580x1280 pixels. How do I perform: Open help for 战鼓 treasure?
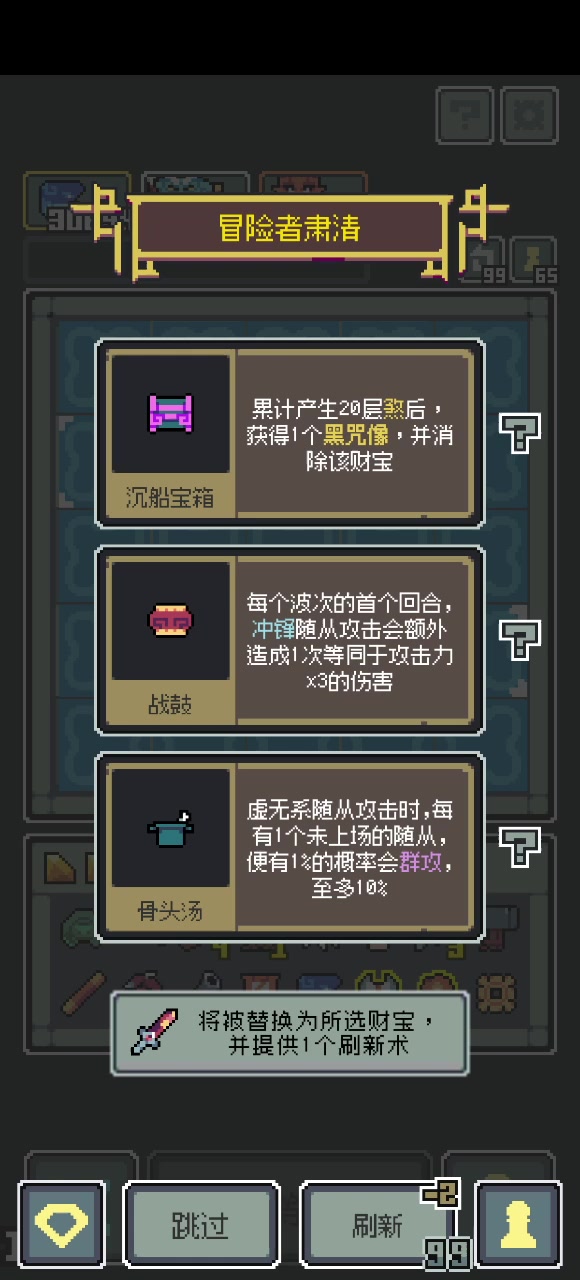click(x=519, y=639)
